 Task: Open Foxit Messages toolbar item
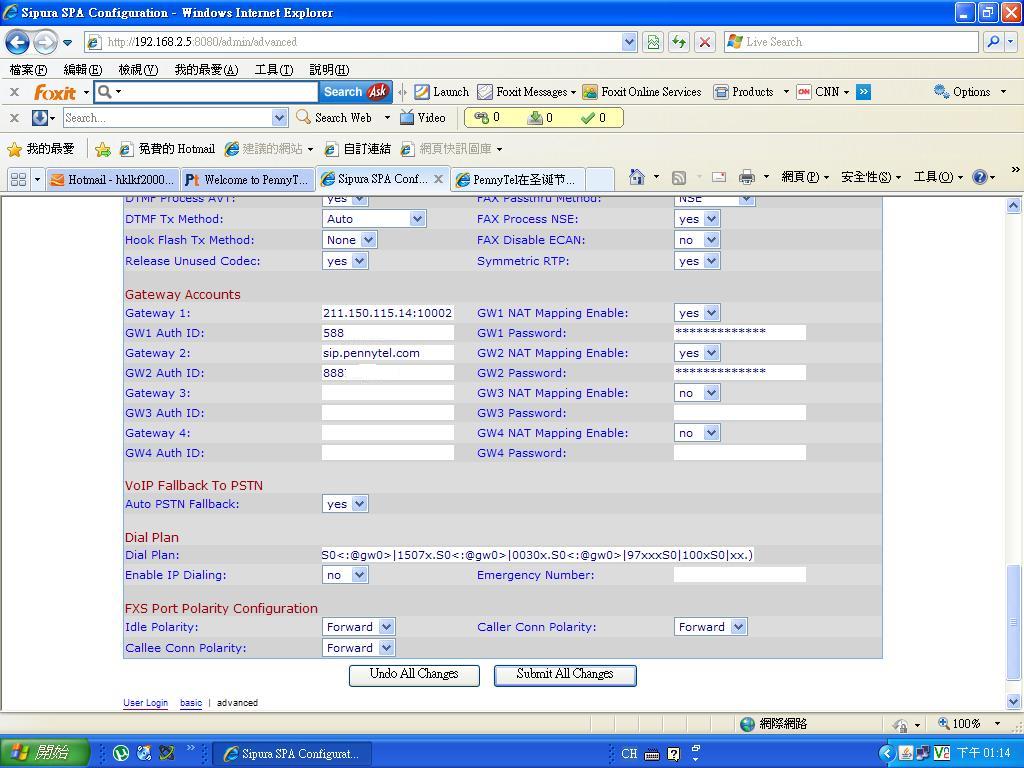click(x=526, y=92)
